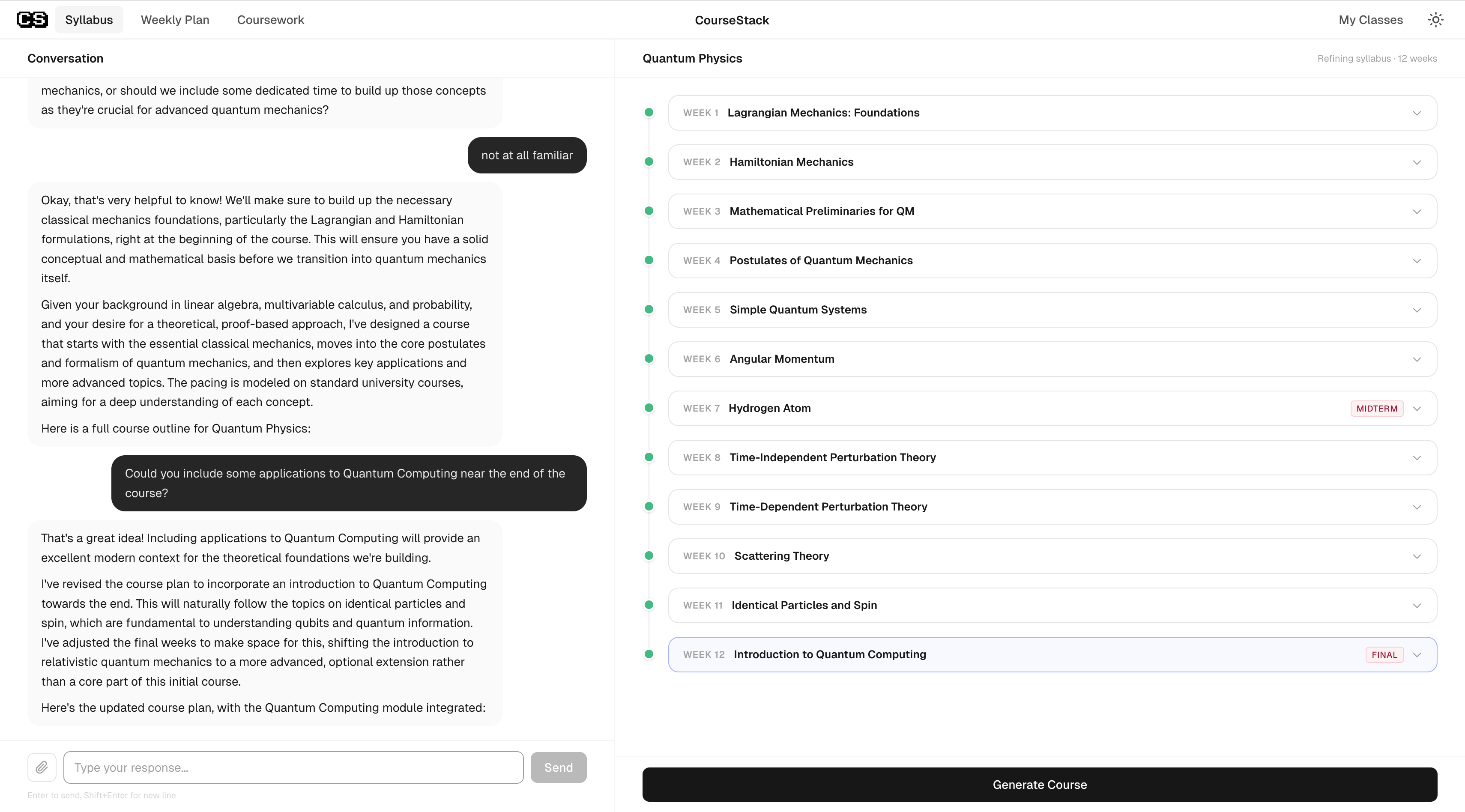Image resolution: width=1465 pixels, height=812 pixels.
Task: Select the Syllabus tab
Action: [89, 20]
